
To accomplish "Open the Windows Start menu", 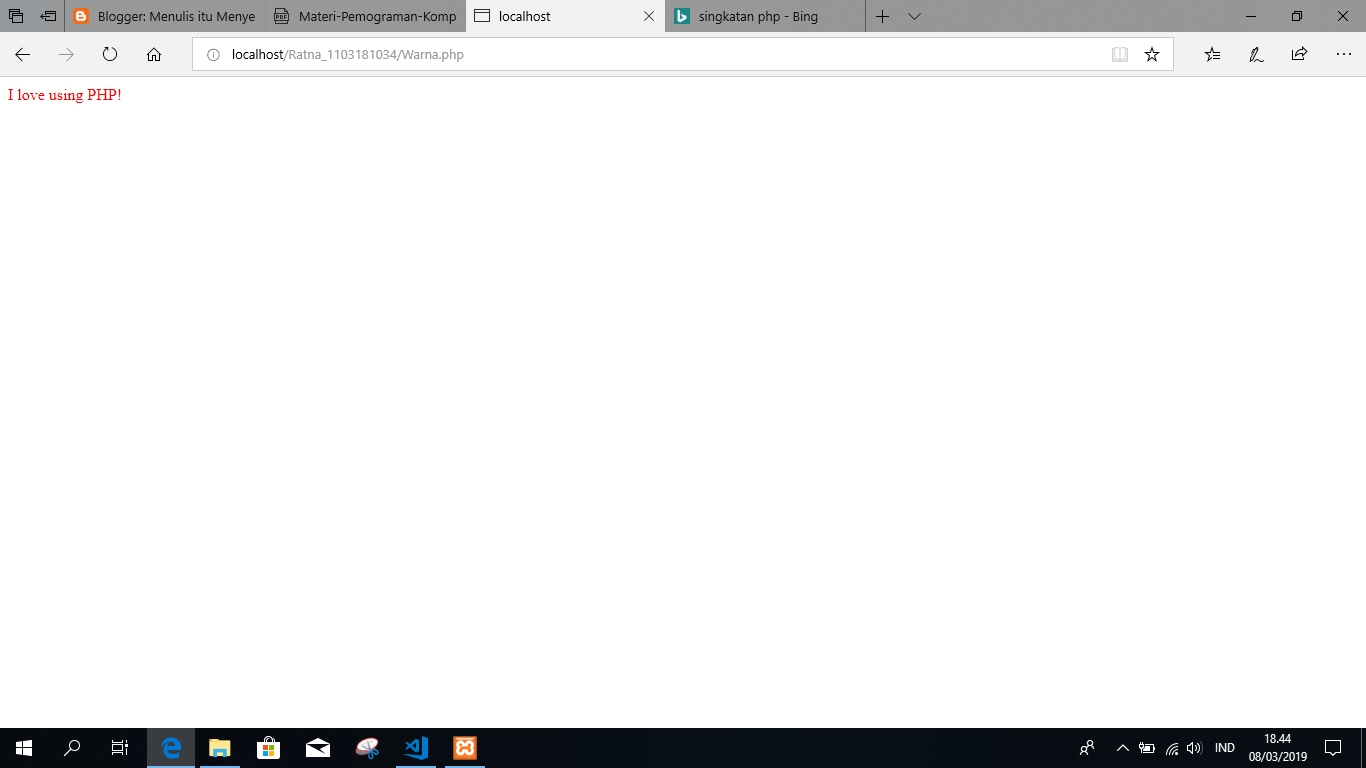I will pos(24,748).
